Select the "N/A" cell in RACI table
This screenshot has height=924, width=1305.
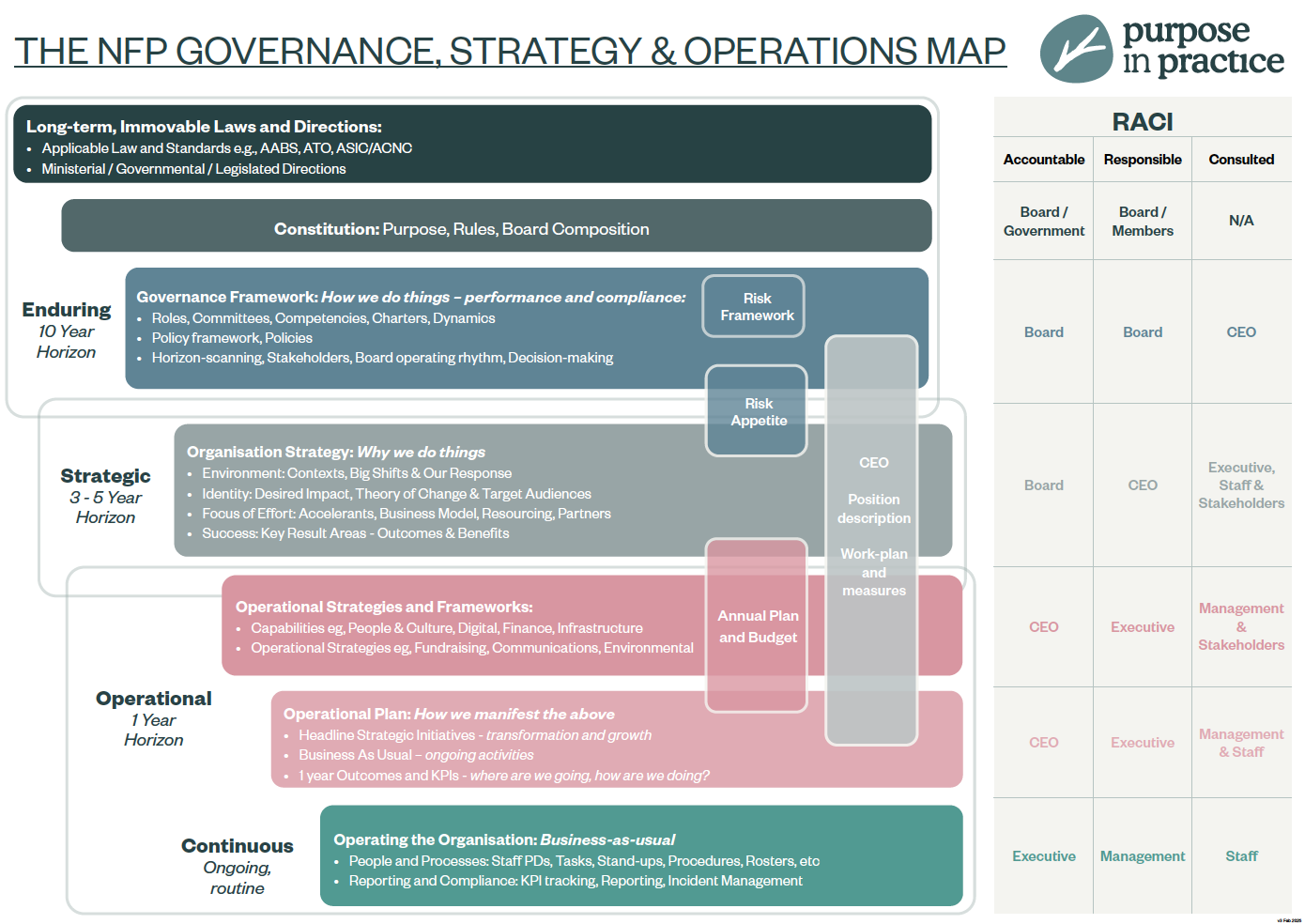coord(1241,221)
